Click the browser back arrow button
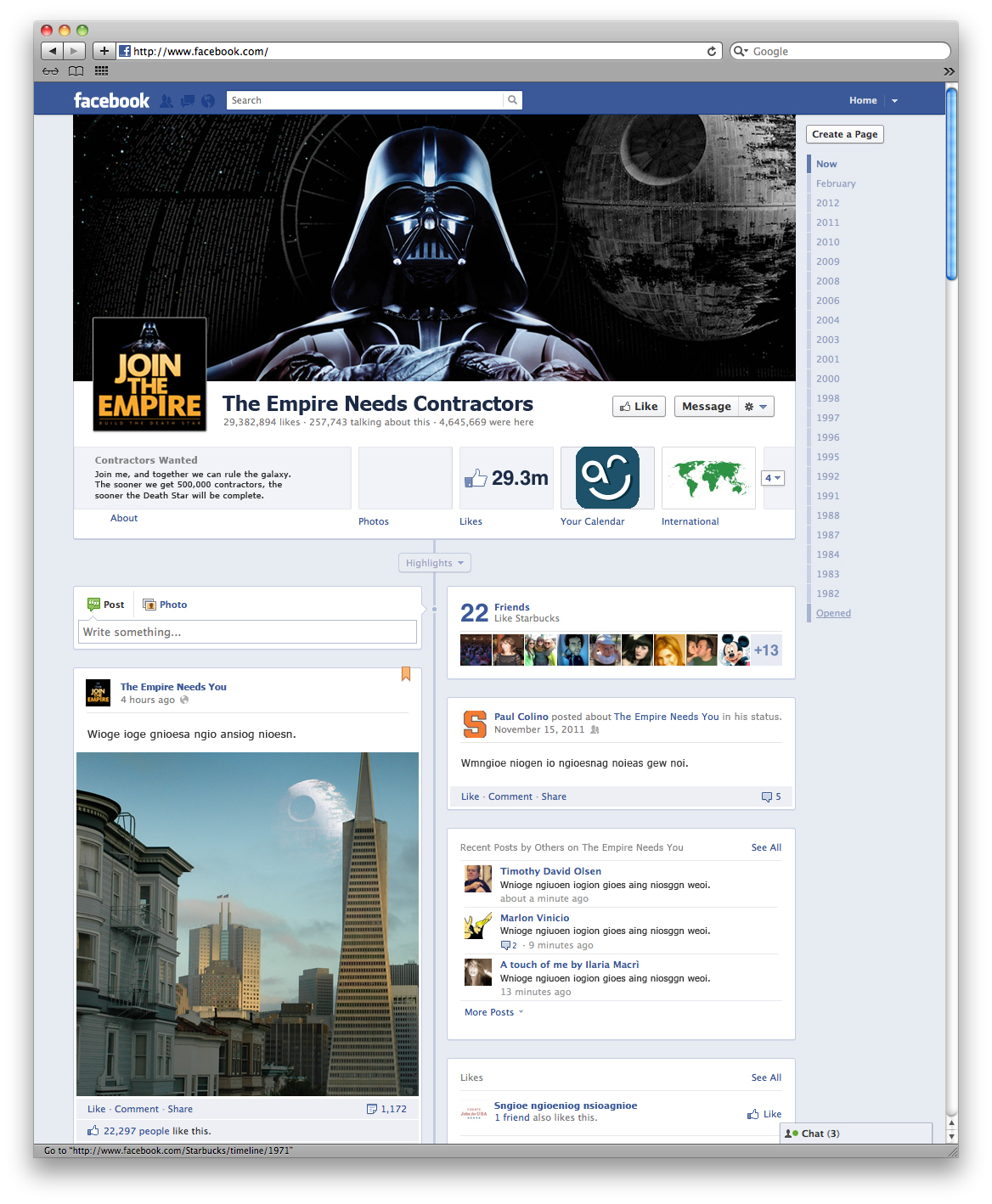992x1204 pixels. (x=52, y=51)
